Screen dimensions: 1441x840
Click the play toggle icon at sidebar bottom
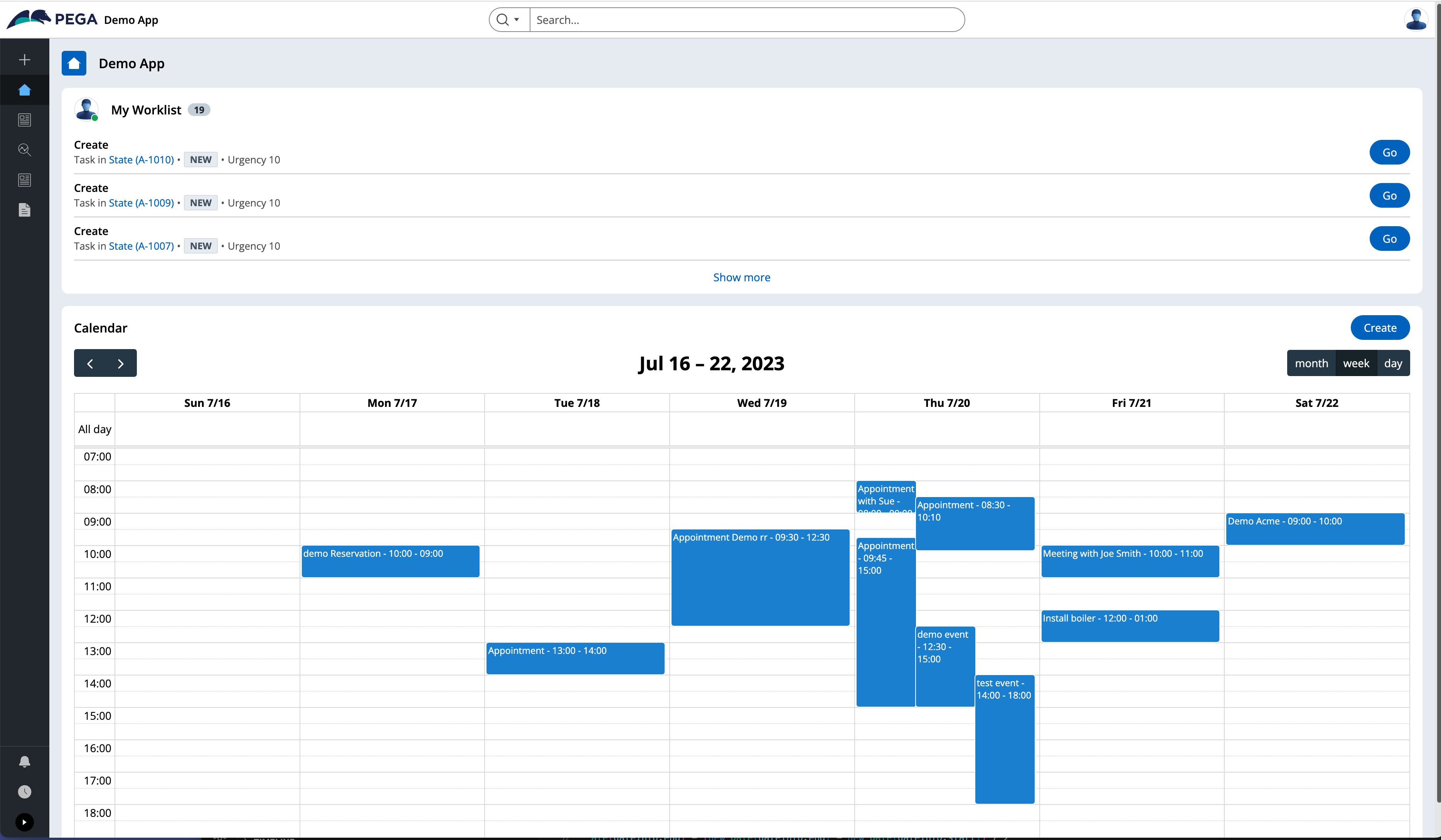pyautogui.click(x=25, y=822)
